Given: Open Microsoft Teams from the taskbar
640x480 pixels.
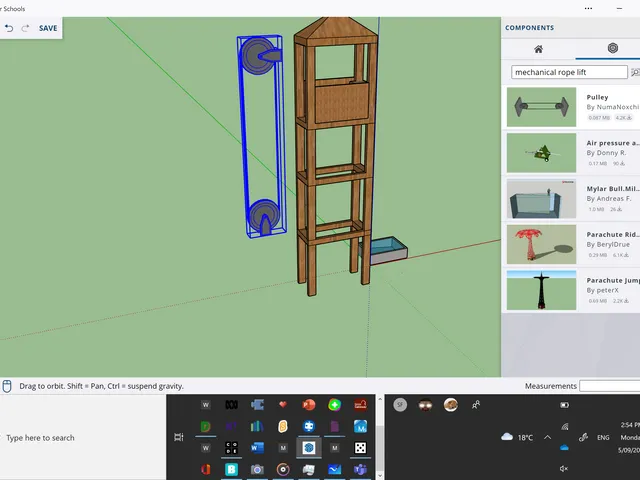Looking at the screenshot, I should coord(360,469).
